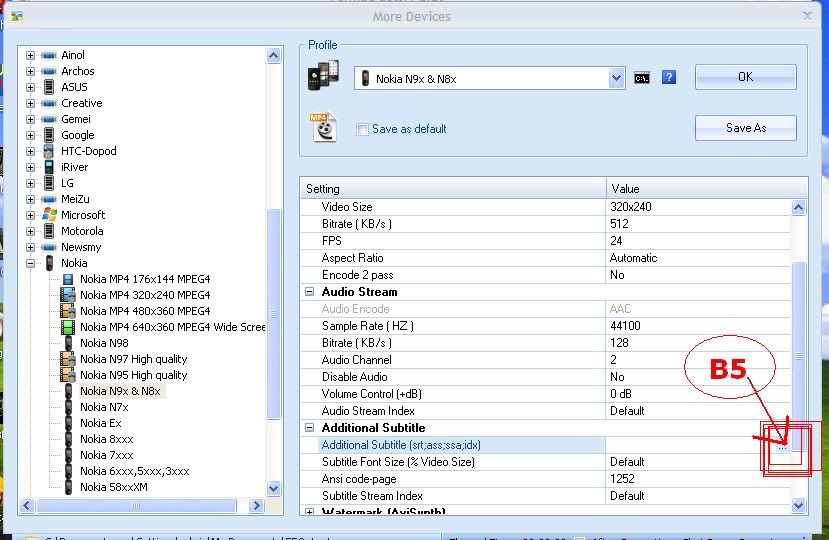Viewport: 829px width, 540px height.
Task: Click the Sample Rate value 44100
Action: click(x=625, y=326)
